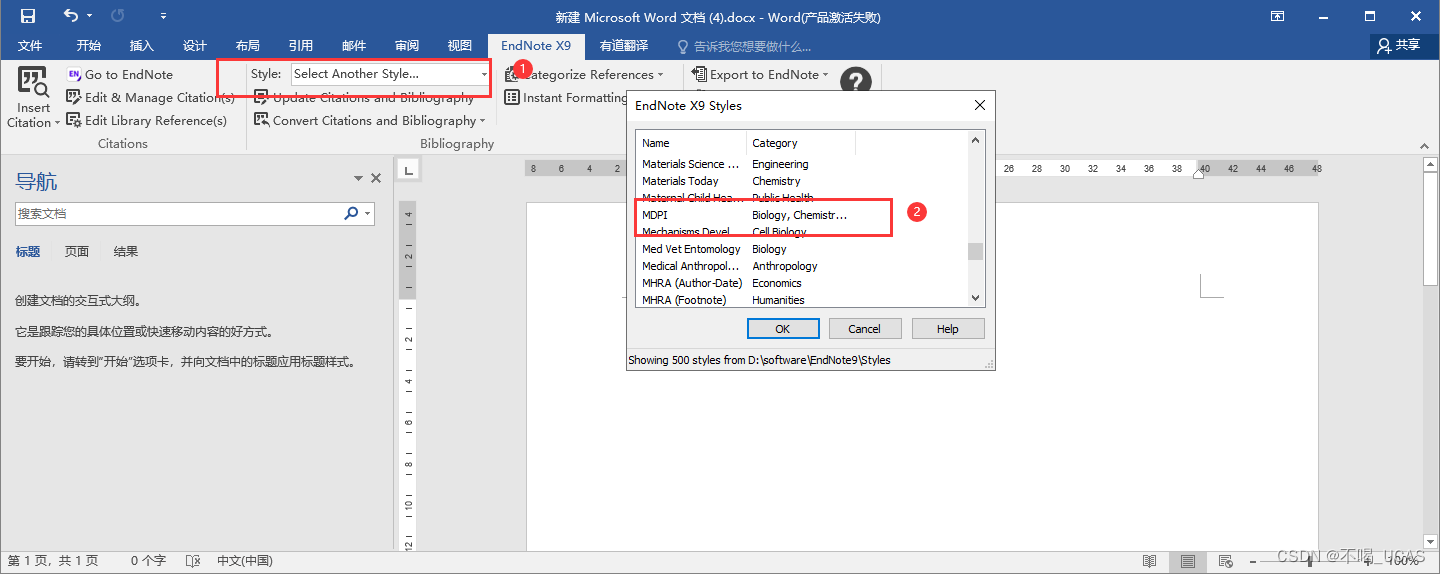The image size is (1440, 574).
Task: Click Help in EndNote X9 Styles dialog
Action: coord(947,329)
